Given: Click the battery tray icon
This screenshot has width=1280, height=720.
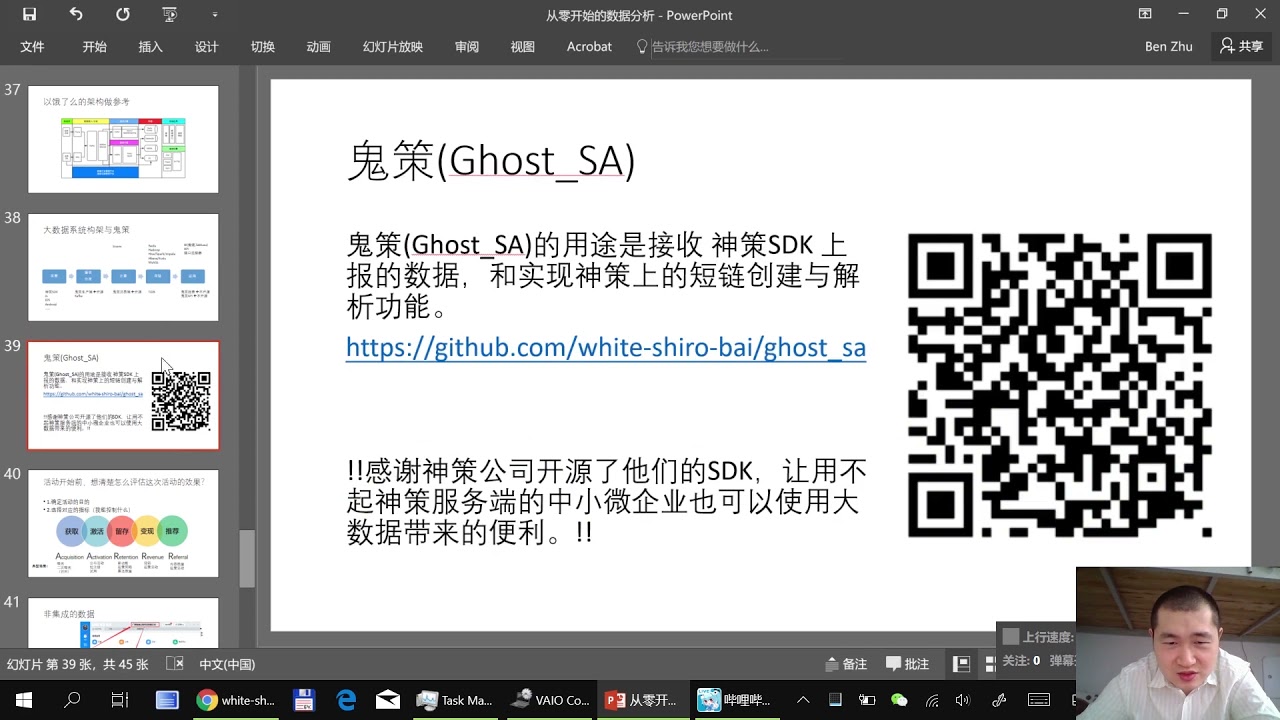Looking at the screenshot, I should click(x=867, y=700).
